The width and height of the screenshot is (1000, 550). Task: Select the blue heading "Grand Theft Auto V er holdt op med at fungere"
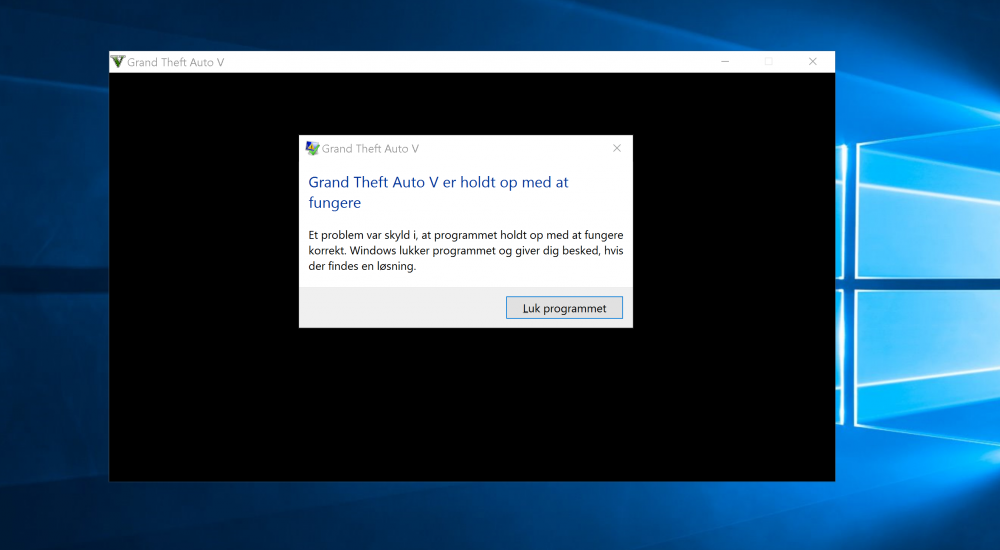(x=438, y=192)
